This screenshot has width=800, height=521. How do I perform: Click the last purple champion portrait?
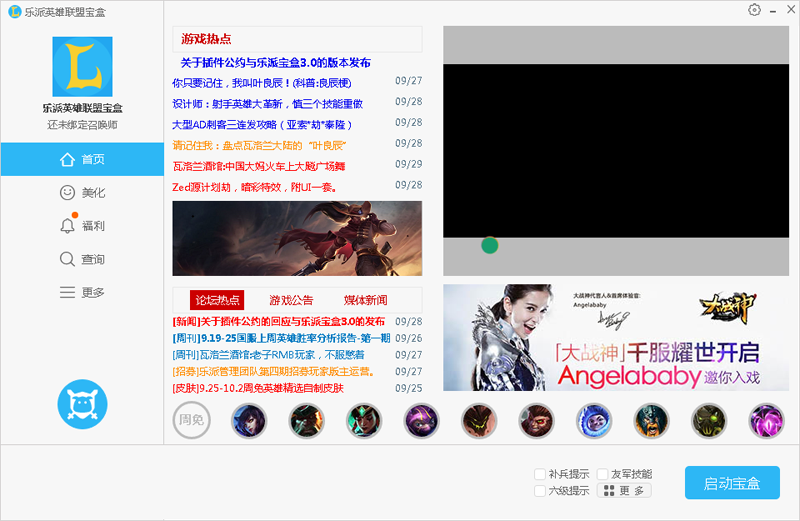[x=767, y=420]
